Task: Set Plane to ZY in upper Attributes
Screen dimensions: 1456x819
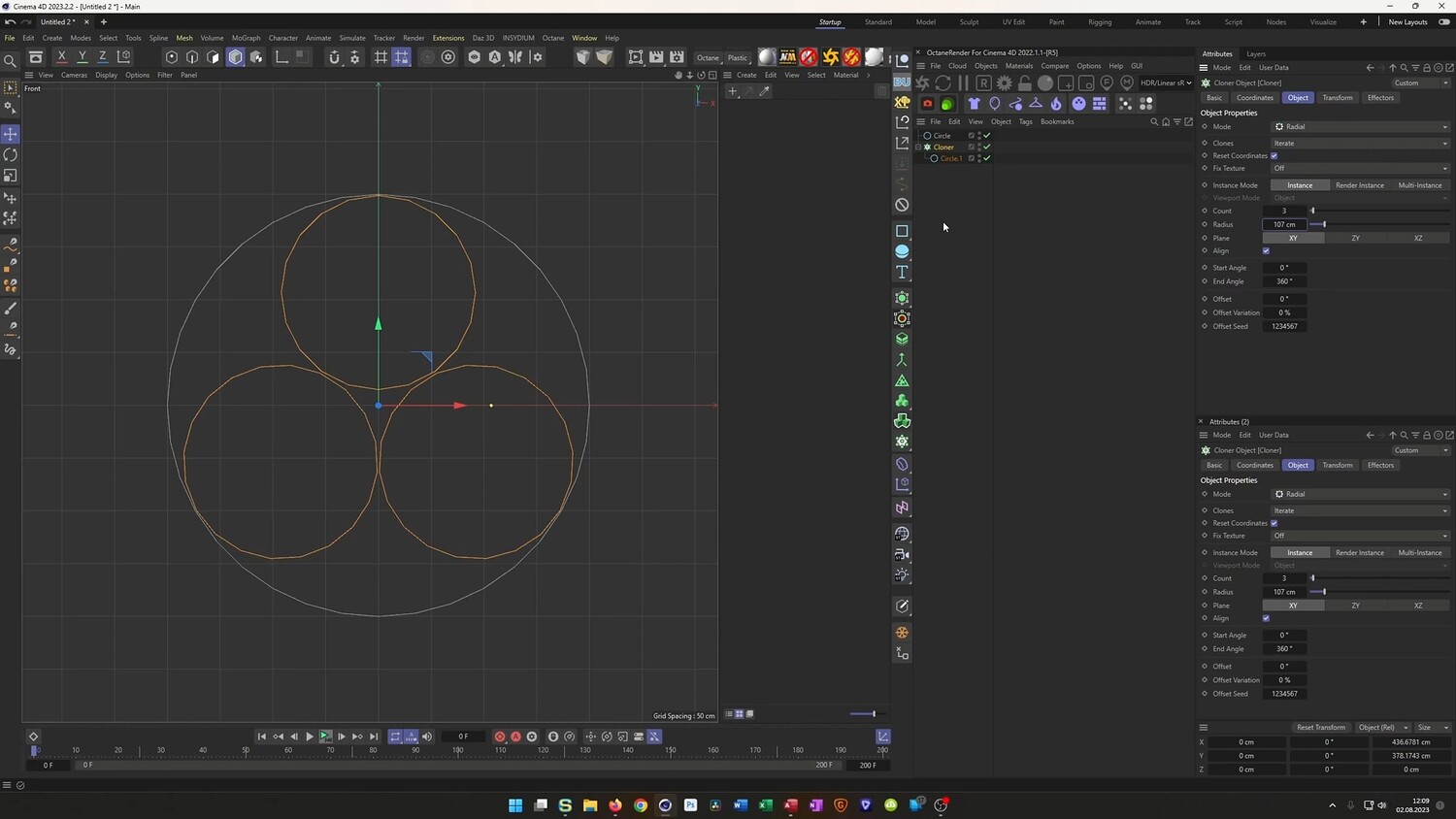Action: click(x=1356, y=238)
